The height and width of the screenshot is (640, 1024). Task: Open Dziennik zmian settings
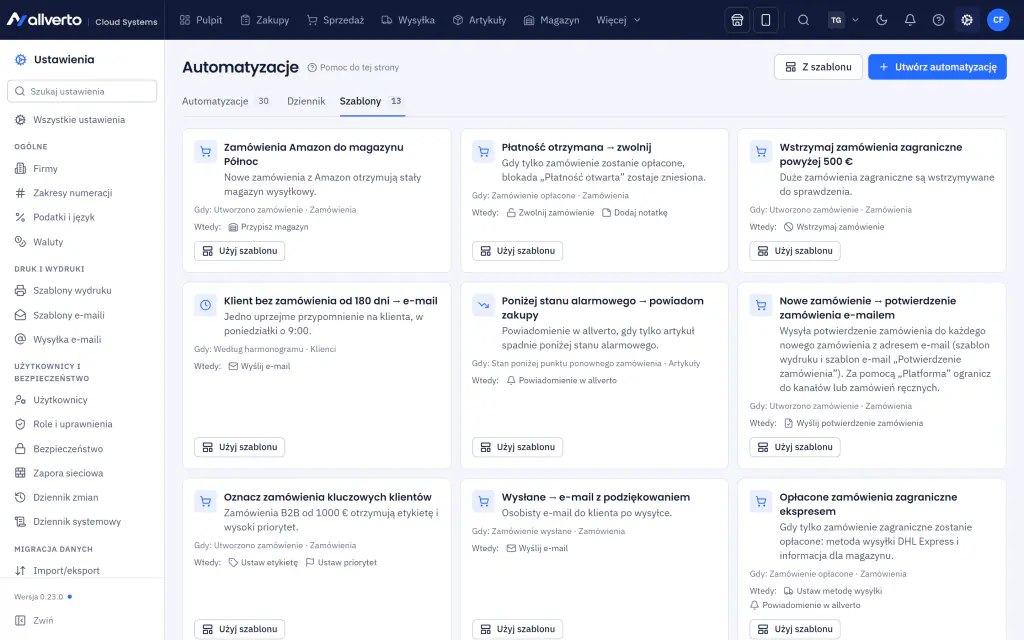[82, 497]
